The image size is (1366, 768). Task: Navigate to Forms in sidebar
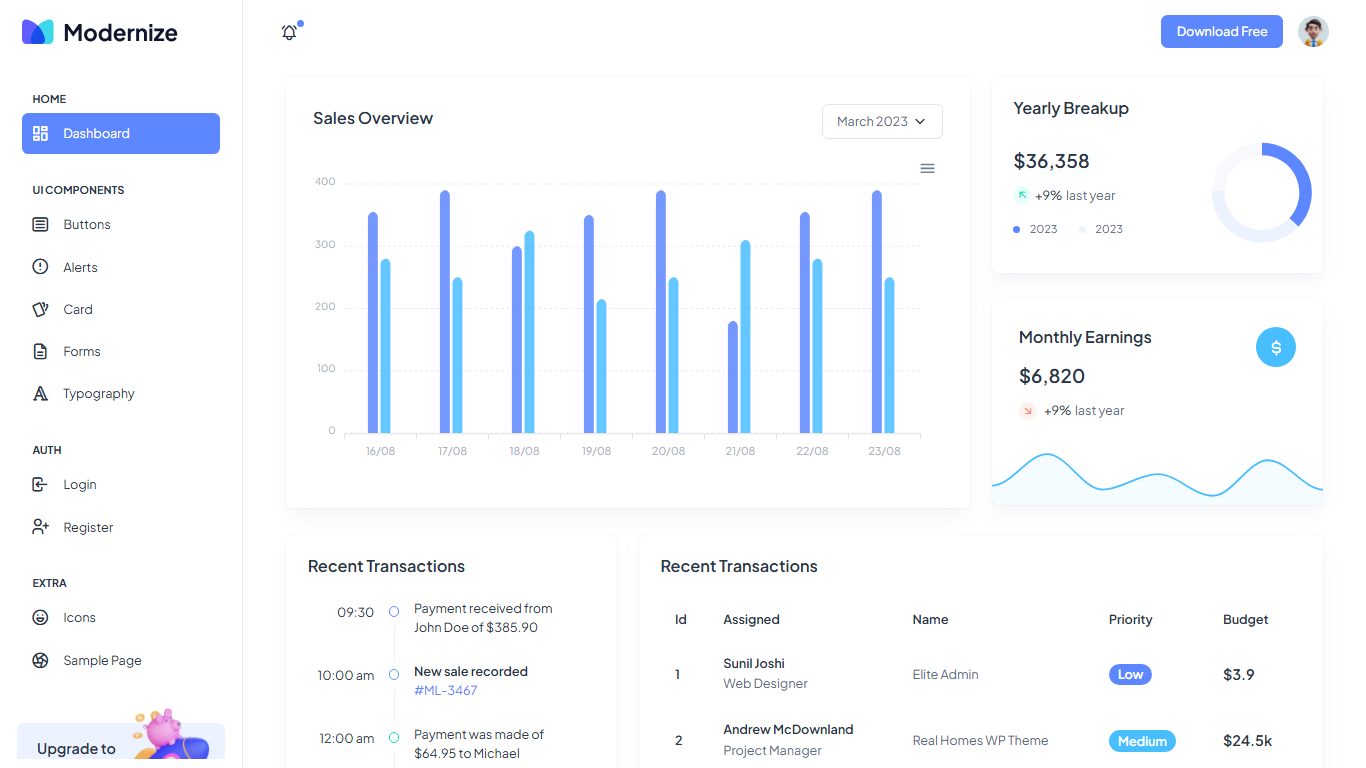pyautogui.click(x=82, y=351)
